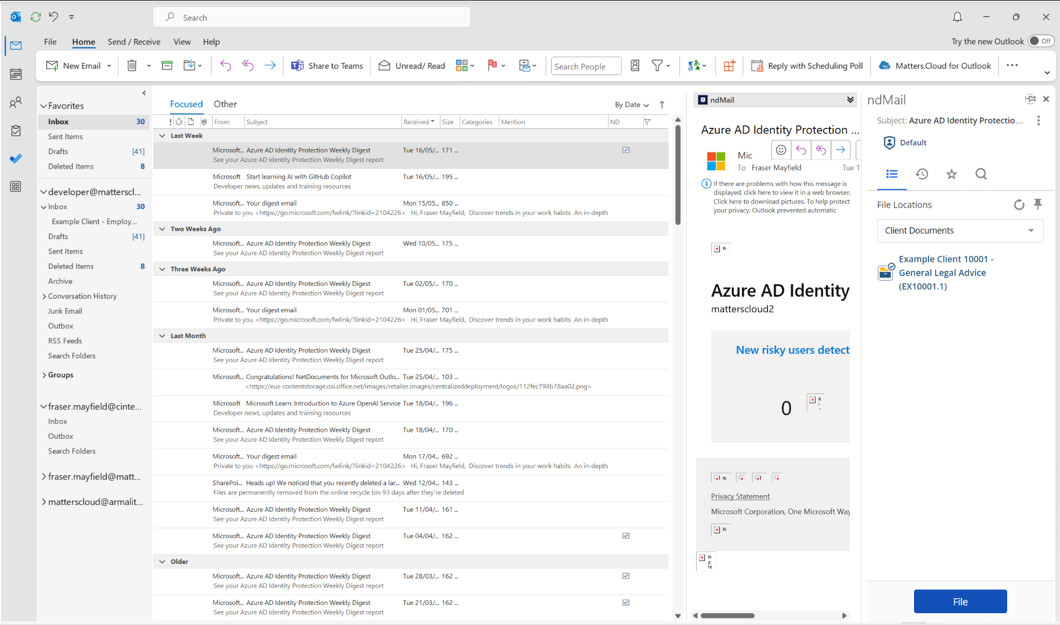The image size is (1060, 625).
Task: Open the Calendar module in sidebar
Action: click(16, 74)
